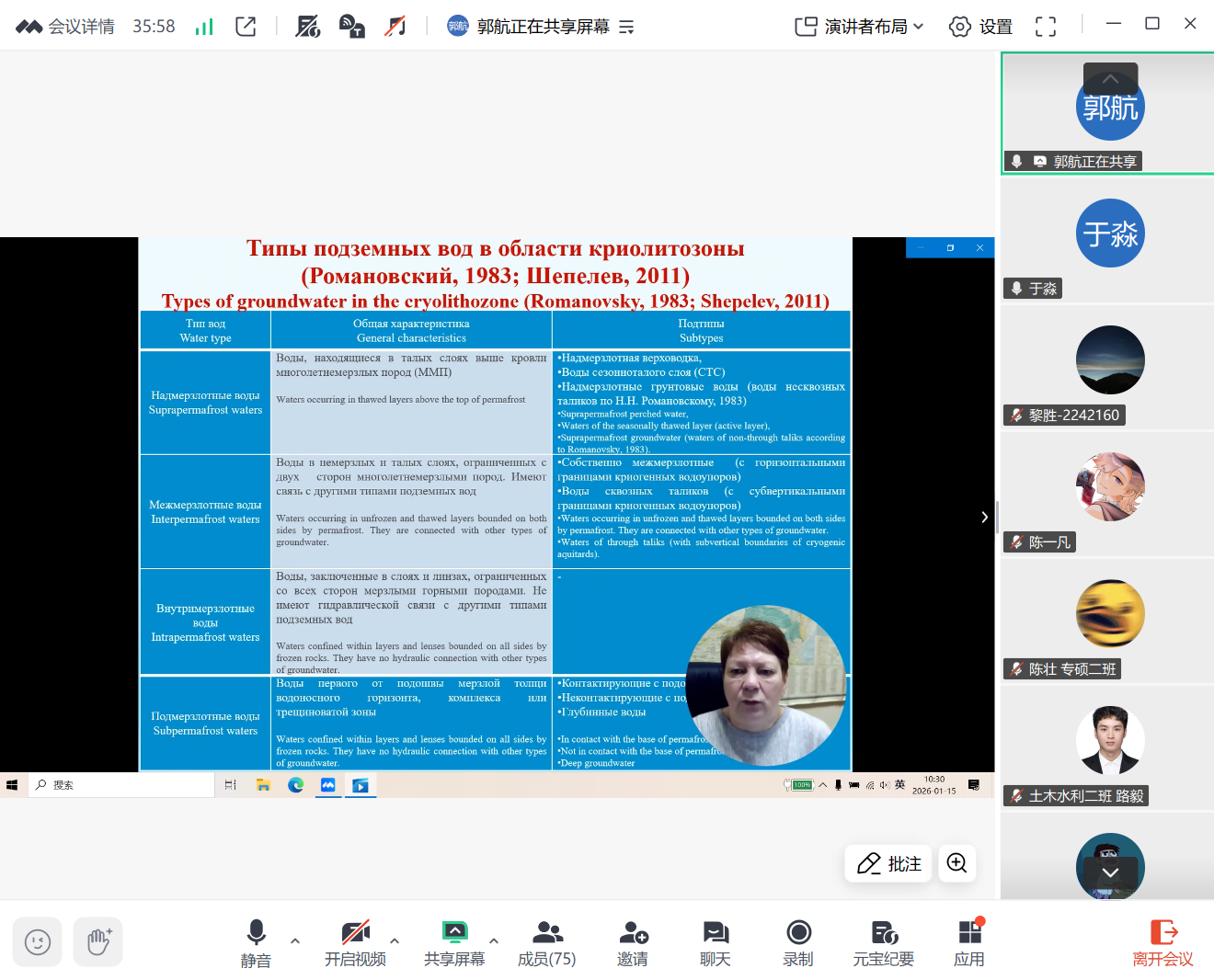This screenshot has height=980, width=1214.
Task: Click the 批注 annotate button
Action: (x=888, y=863)
